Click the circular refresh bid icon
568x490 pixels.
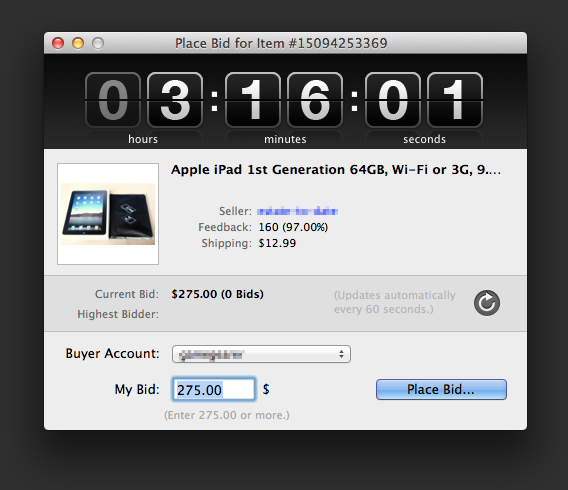tap(486, 303)
